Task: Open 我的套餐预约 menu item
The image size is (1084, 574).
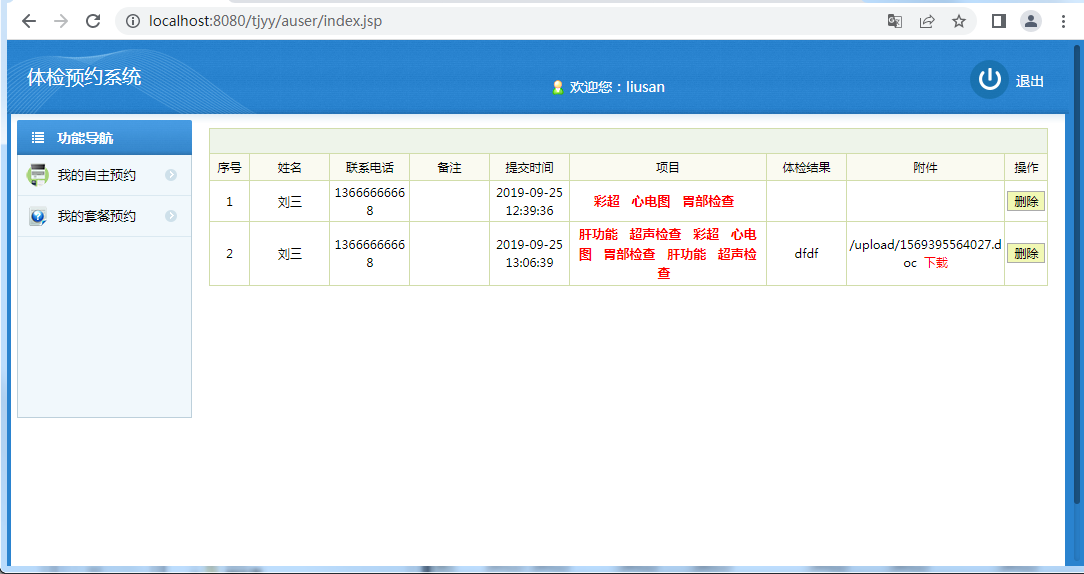Action: coord(104,216)
